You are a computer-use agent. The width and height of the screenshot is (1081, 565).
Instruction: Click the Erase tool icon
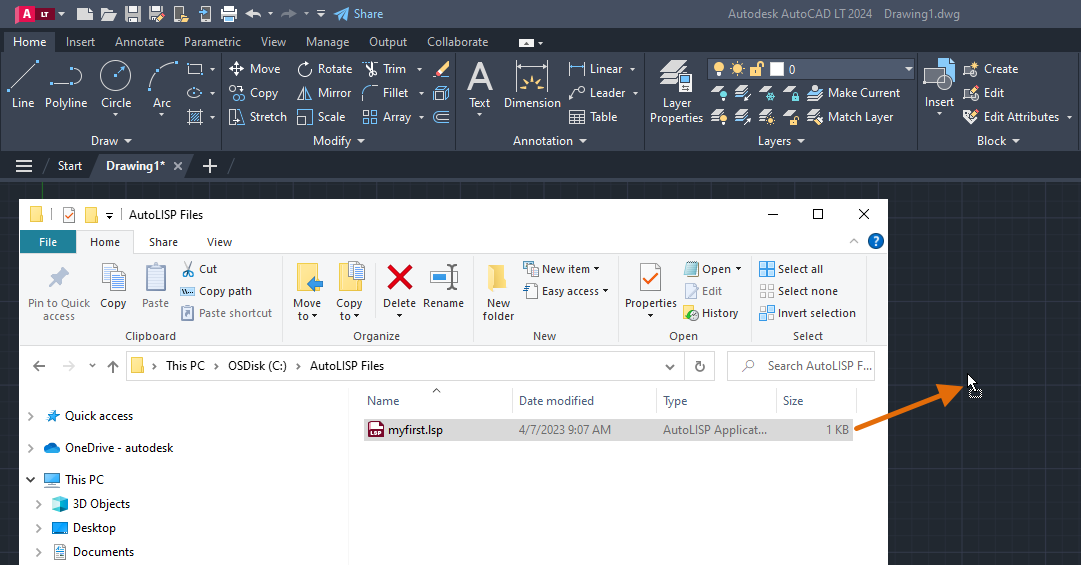point(441,69)
